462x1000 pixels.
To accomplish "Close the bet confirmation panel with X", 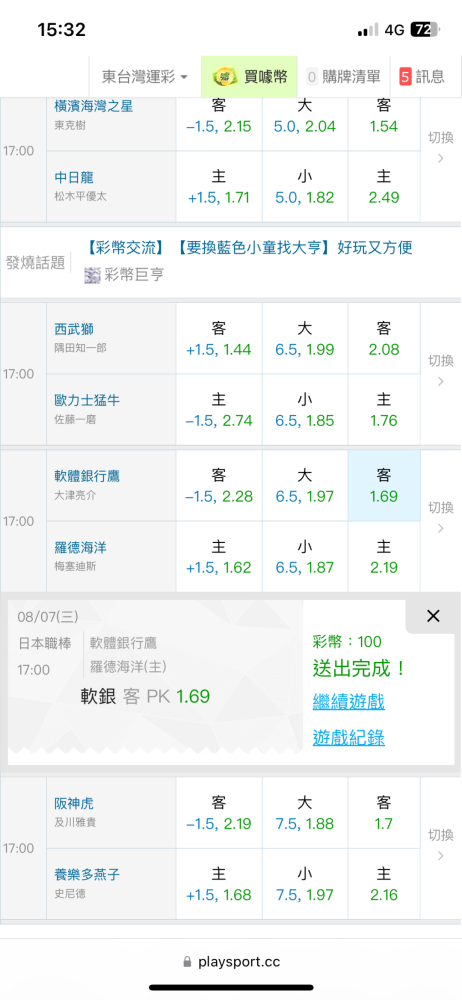I will pyautogui.click(x=433, y=616).
